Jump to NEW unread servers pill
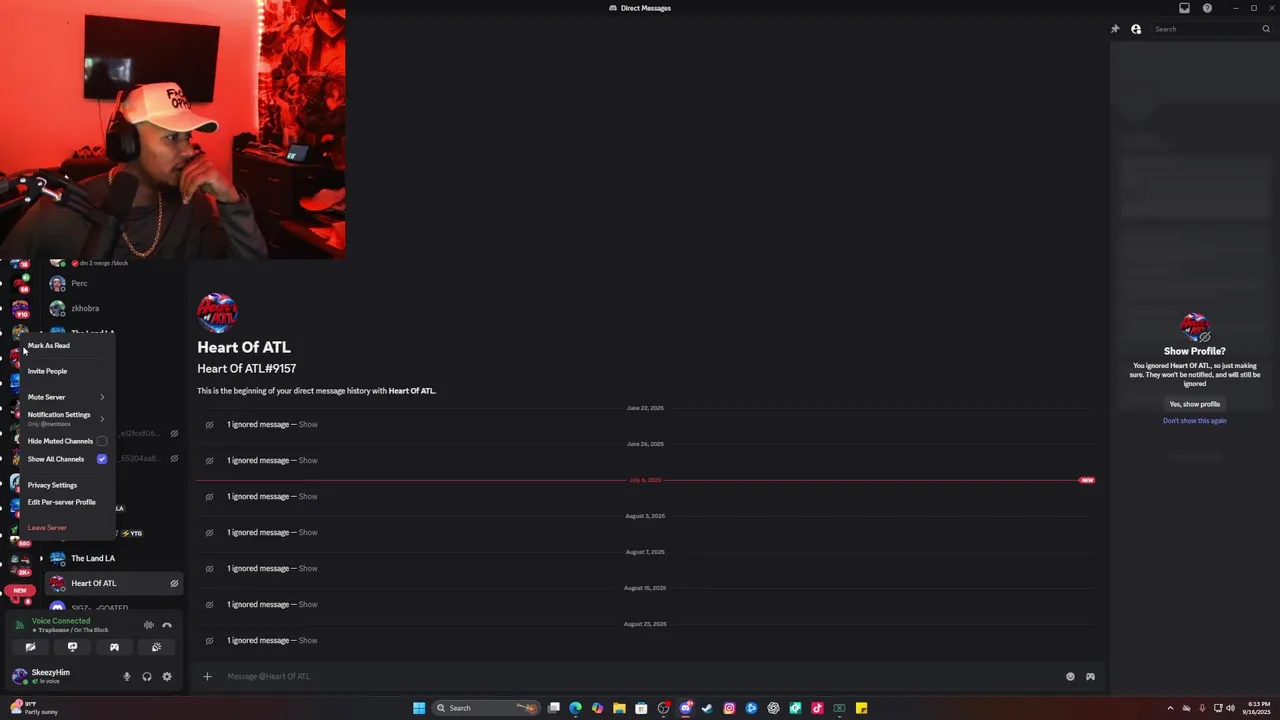 [20, 590]
